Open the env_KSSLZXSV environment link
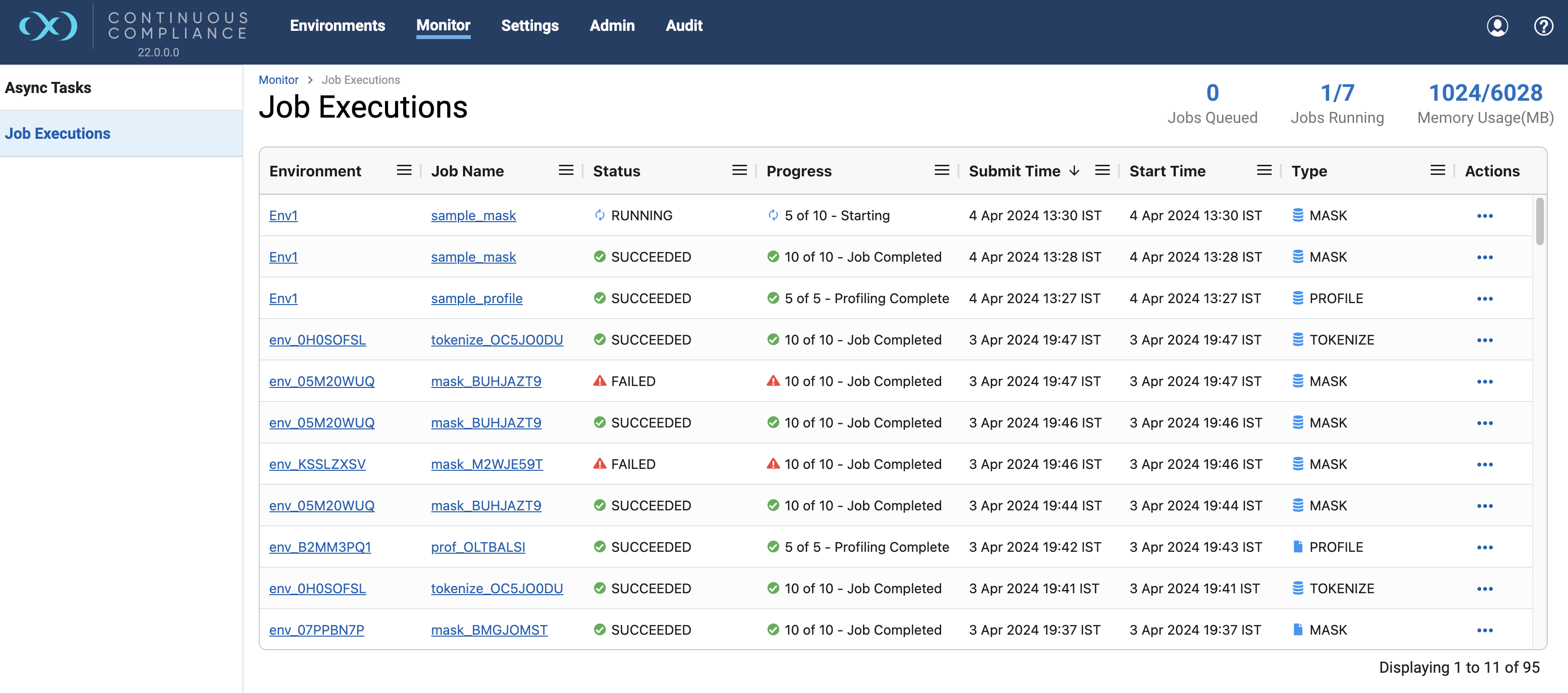 pyautogui.click(x=317, y=465)
